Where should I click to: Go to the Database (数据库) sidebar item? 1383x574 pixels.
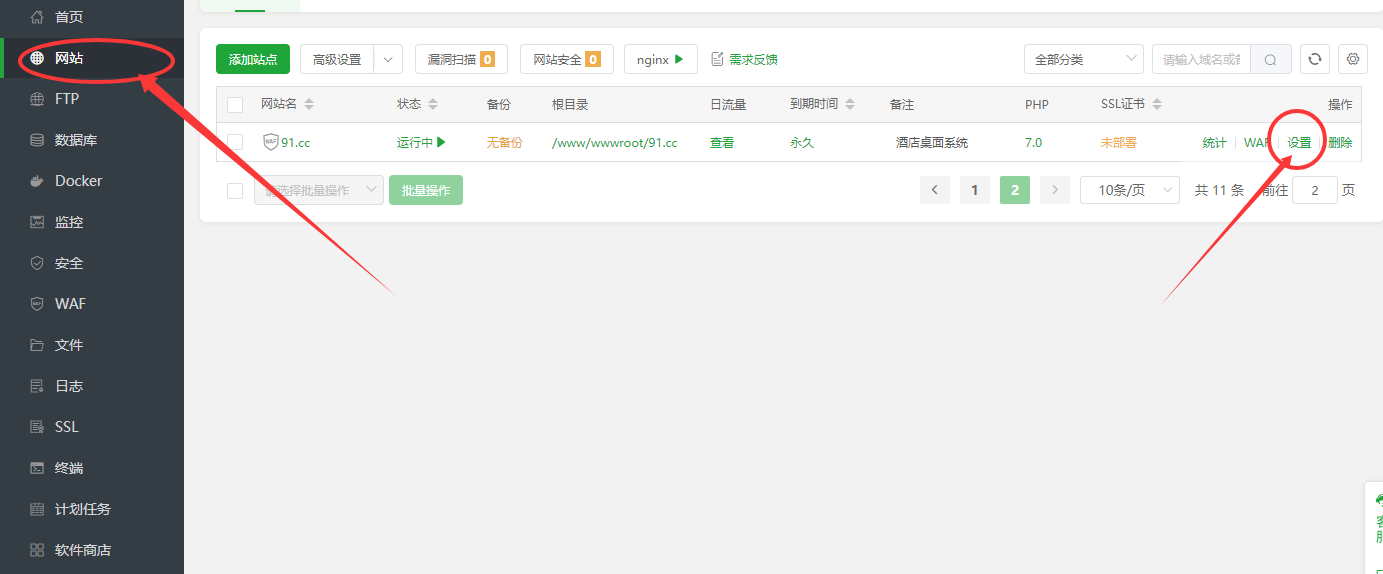click(75, 140)
